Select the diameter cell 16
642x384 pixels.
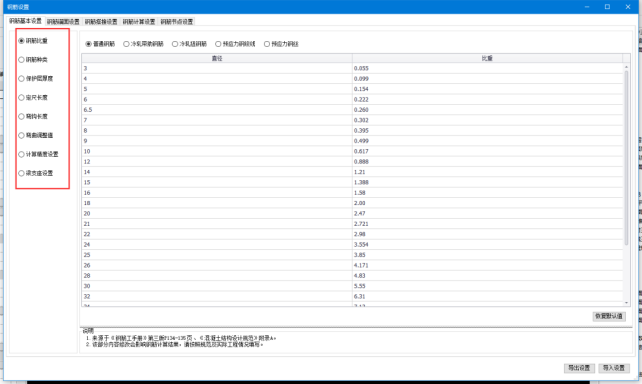[x=217, y=193]
